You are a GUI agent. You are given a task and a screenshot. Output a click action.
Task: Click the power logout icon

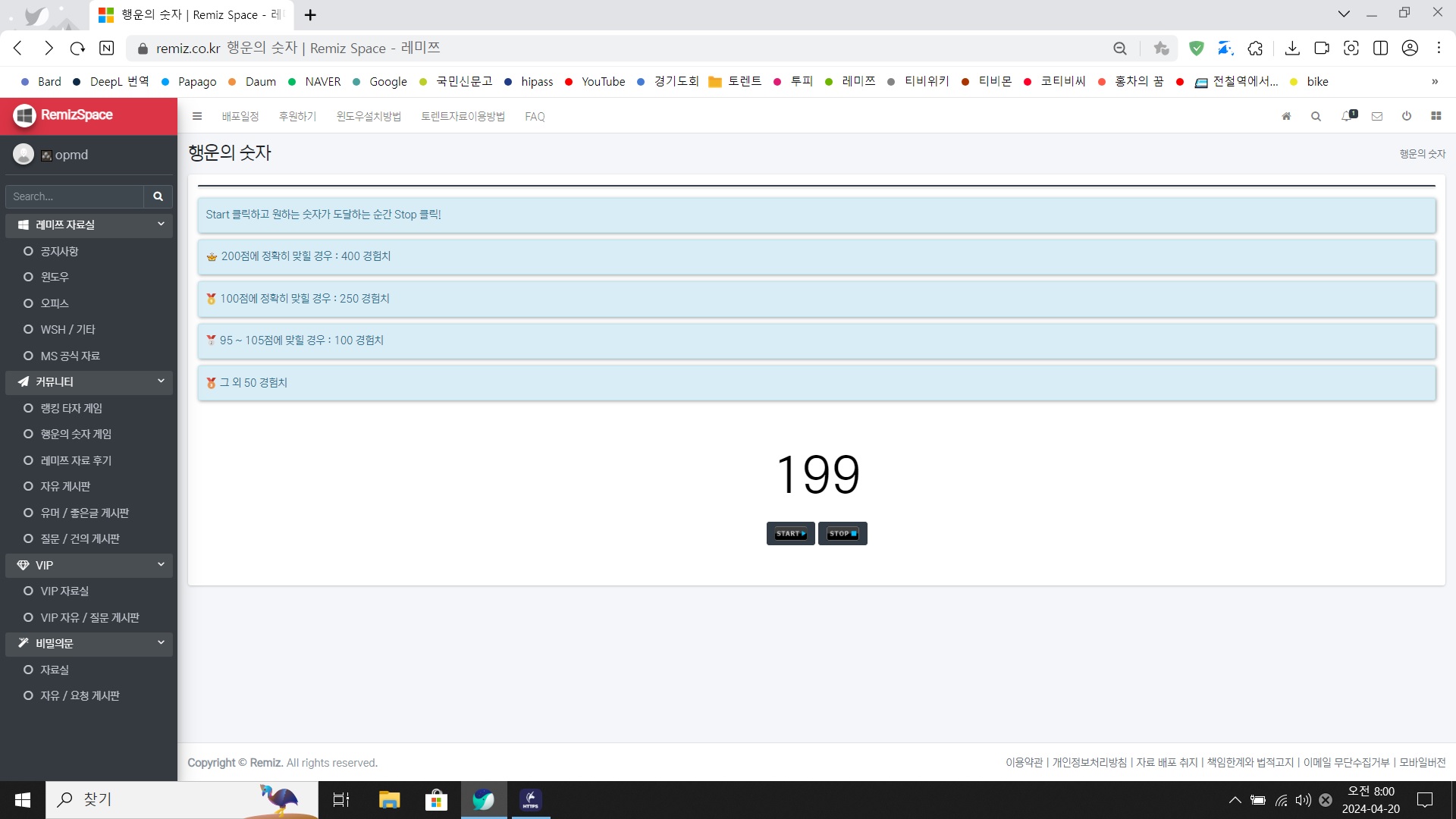[x=1407, y=116]
